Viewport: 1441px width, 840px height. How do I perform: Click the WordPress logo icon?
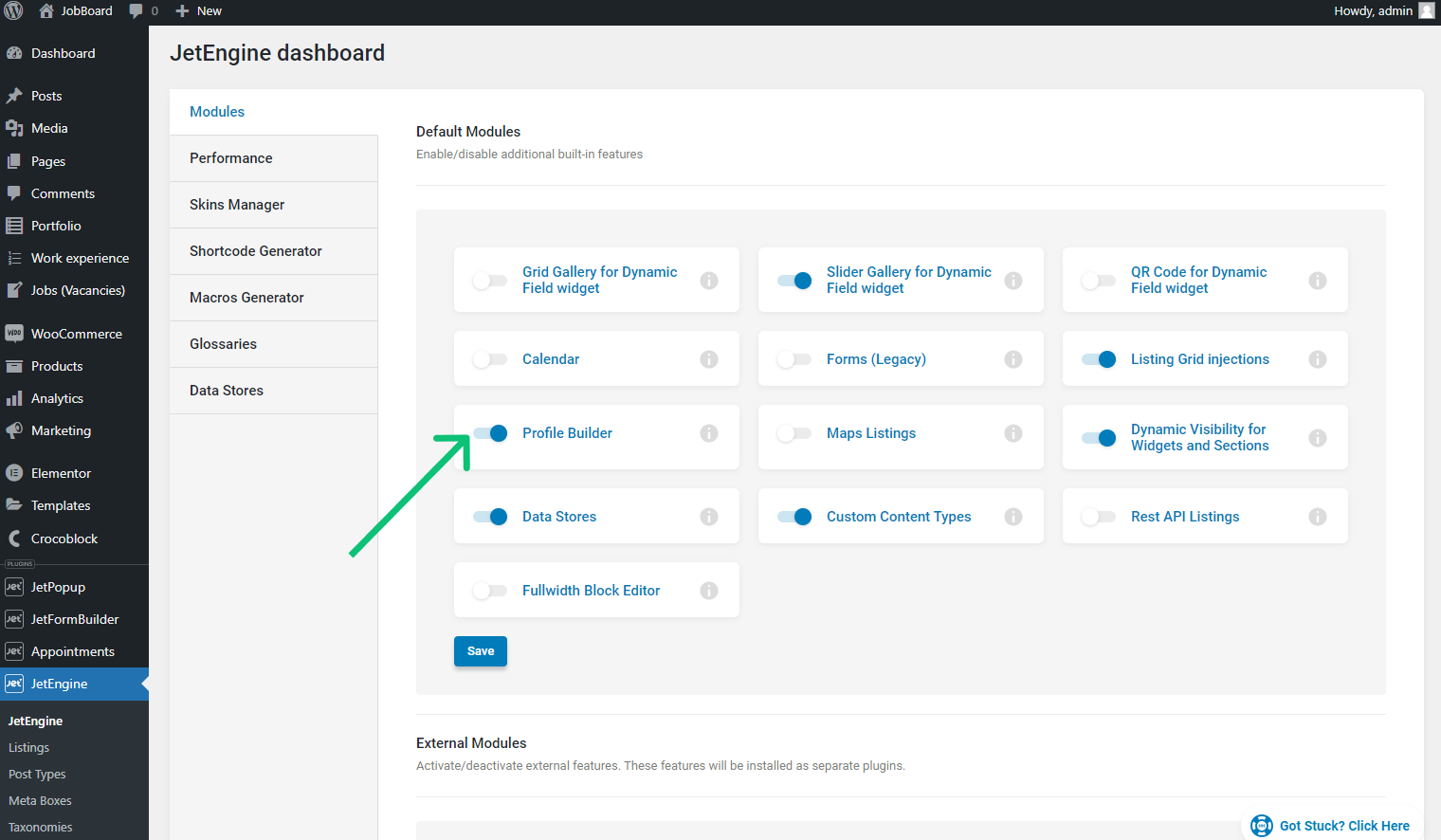[x=13, y=11]
